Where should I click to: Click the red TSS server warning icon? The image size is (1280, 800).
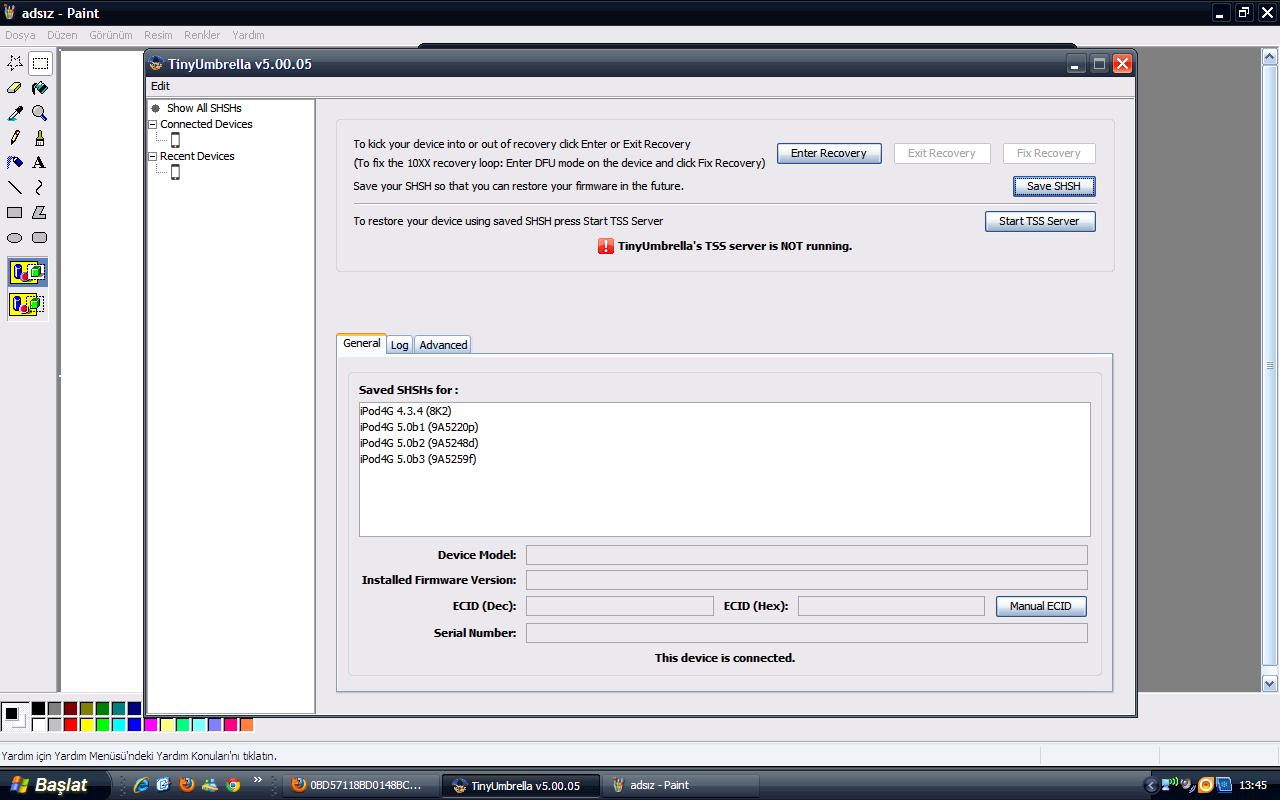(606, 246)
